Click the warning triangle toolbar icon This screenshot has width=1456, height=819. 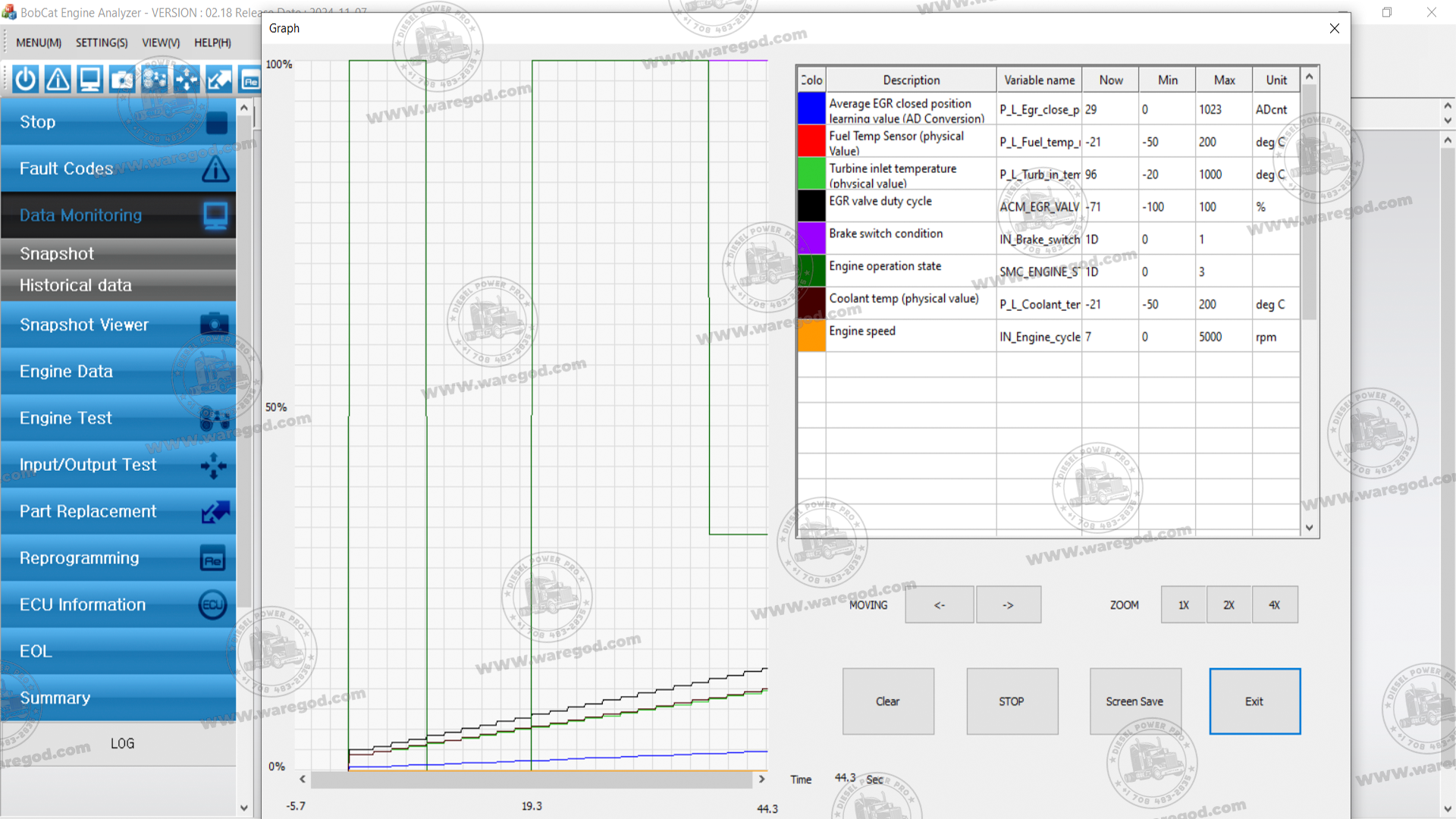point(58,79)
